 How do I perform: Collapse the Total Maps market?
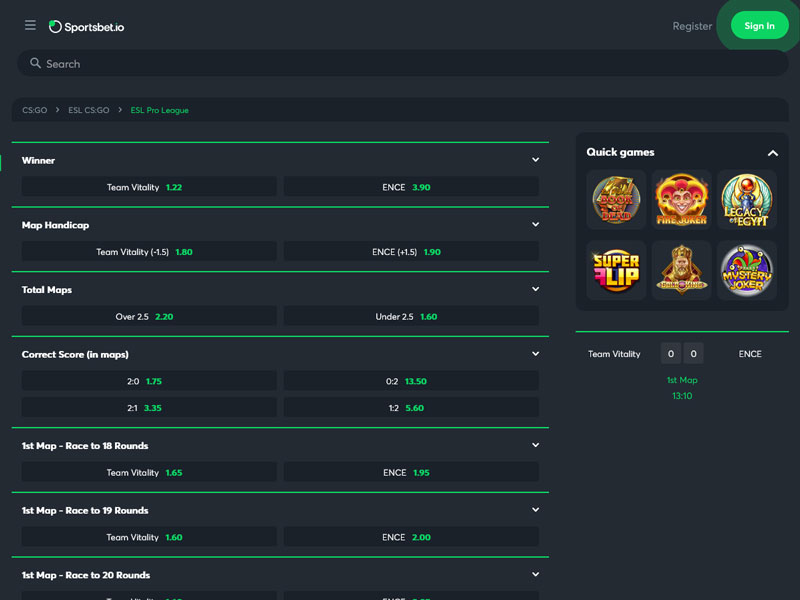[x=535, y=289]
